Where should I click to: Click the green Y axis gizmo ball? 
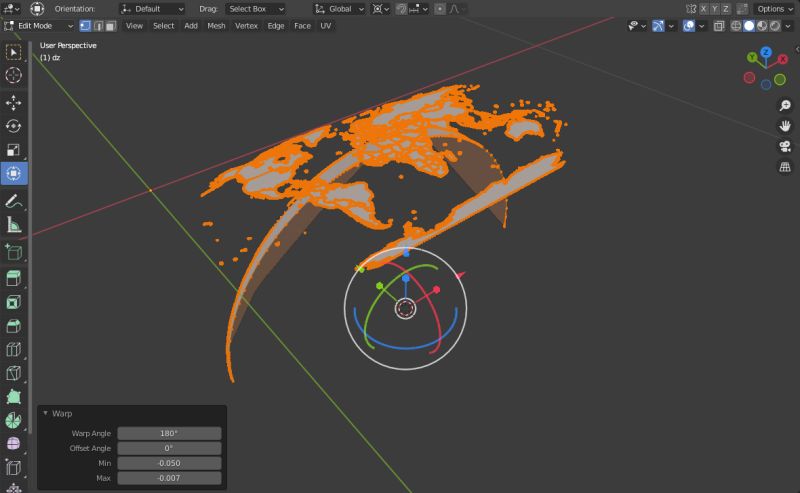click(752, 58)
